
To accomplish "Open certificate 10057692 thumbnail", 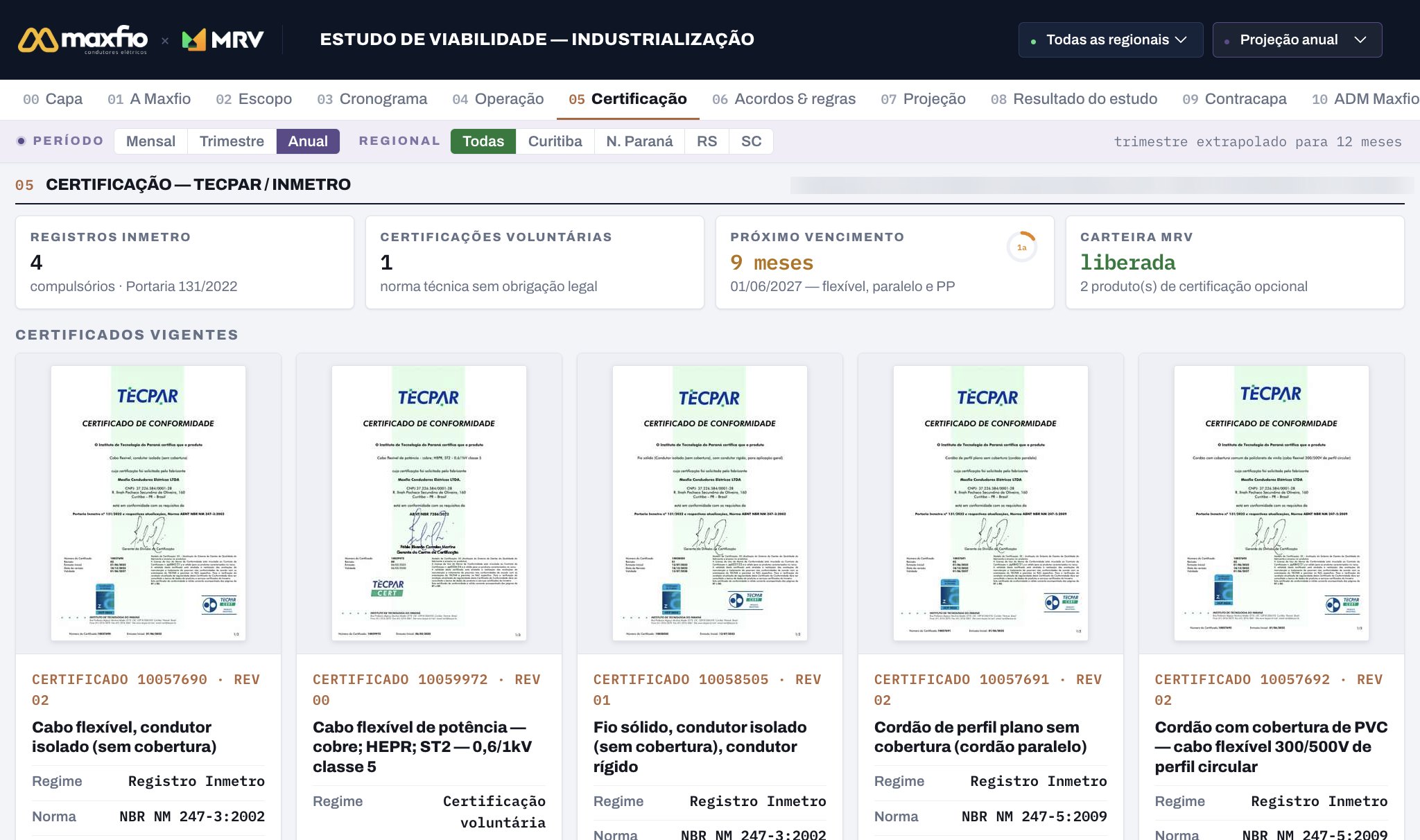I will 1272,503.
